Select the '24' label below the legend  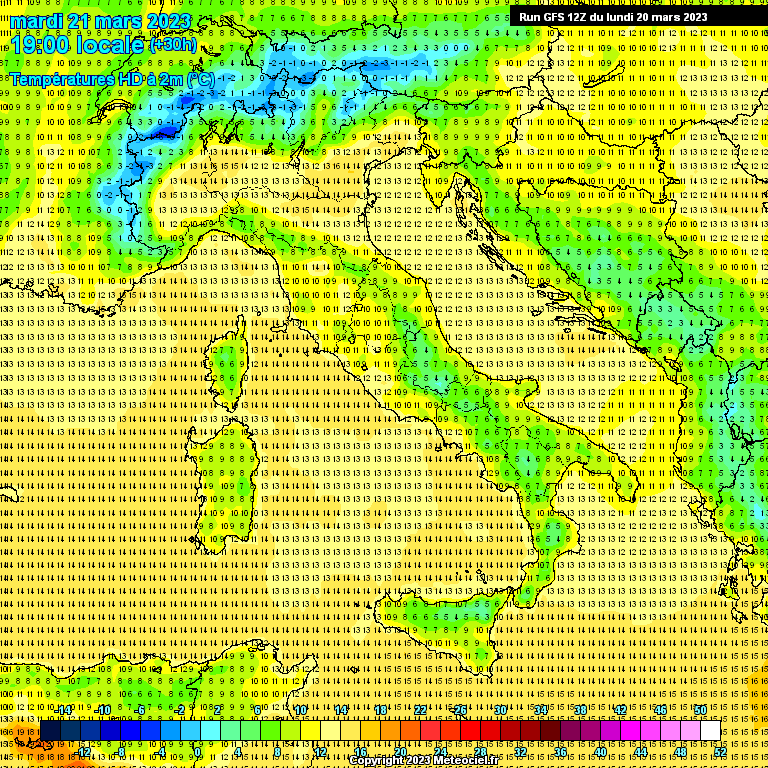(x=440, y=752)
